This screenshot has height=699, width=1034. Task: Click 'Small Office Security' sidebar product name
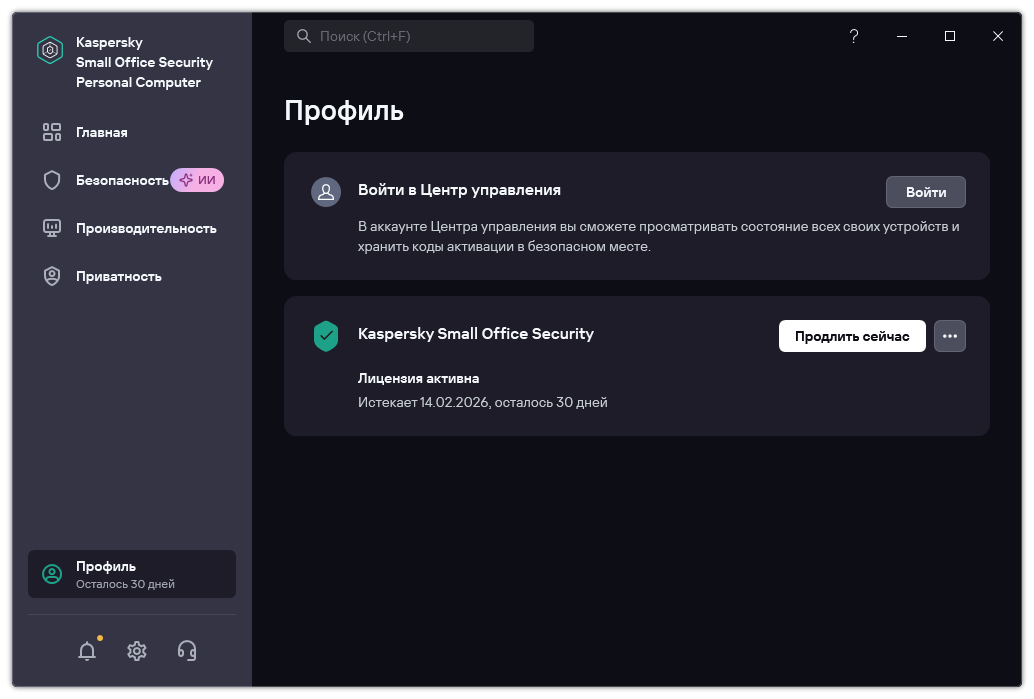[x=144, y=62]
